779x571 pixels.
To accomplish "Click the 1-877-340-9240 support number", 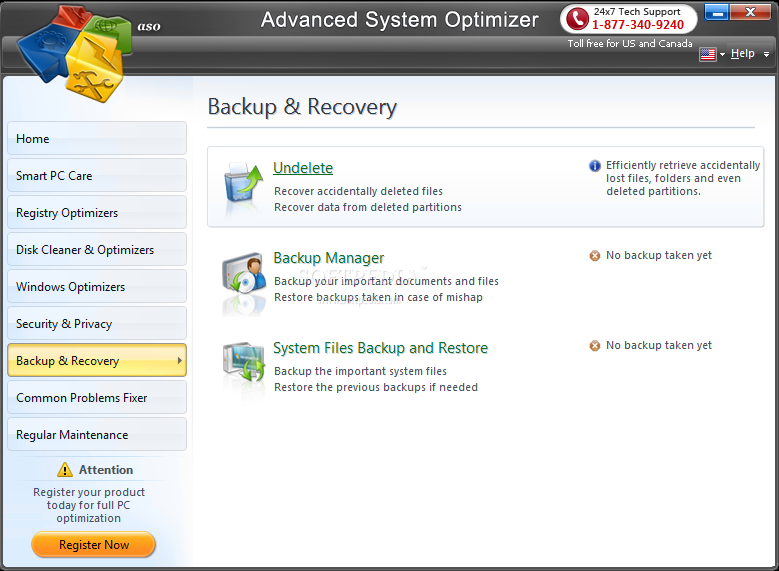I will [x=638, y=25].
